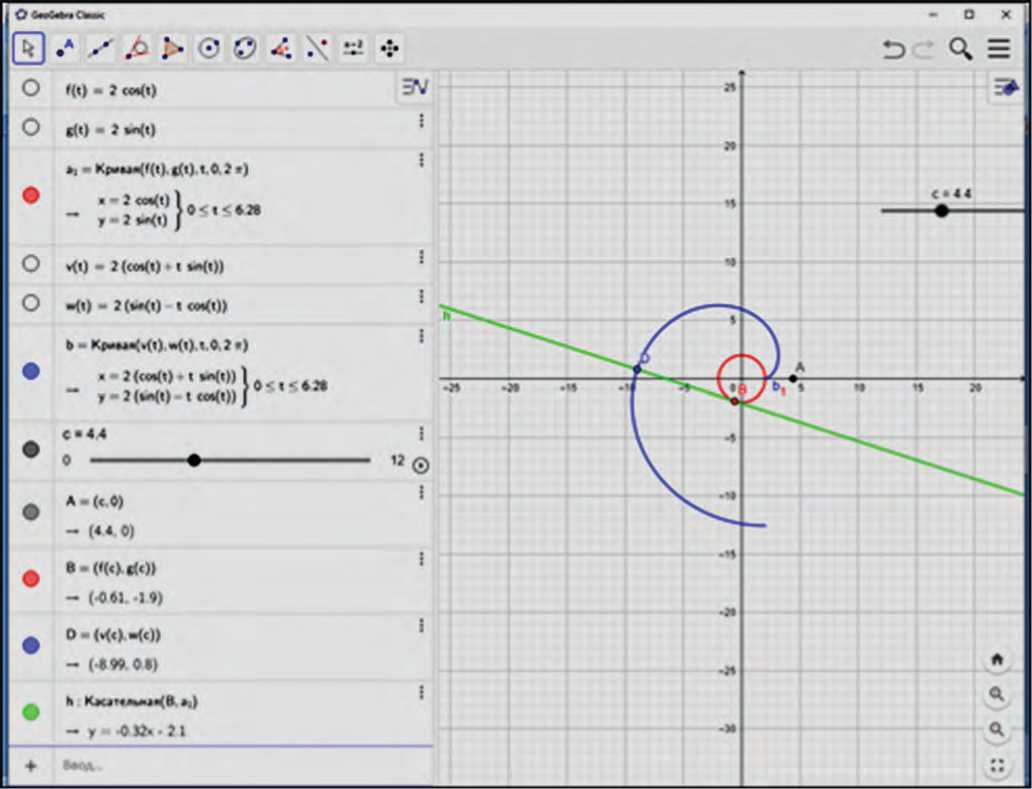This screenshot has height=789, width=1032.
Task: Select the B = (f(c), g(c)) definition
Action: pos(111,569)
